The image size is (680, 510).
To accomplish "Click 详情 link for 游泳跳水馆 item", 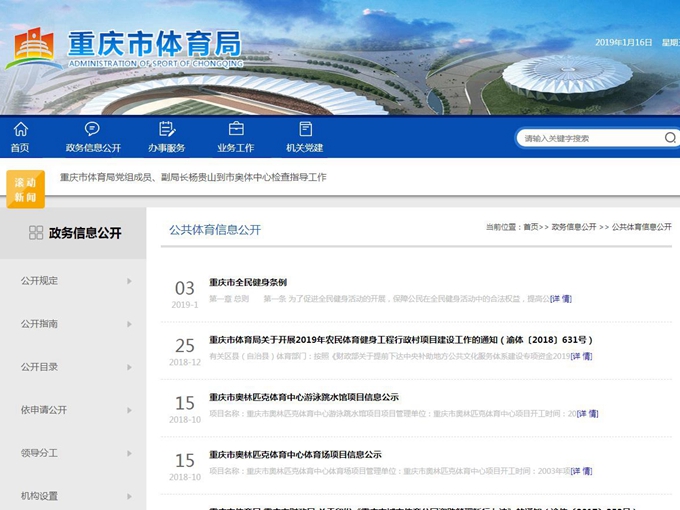I will (x=588, y=414).
